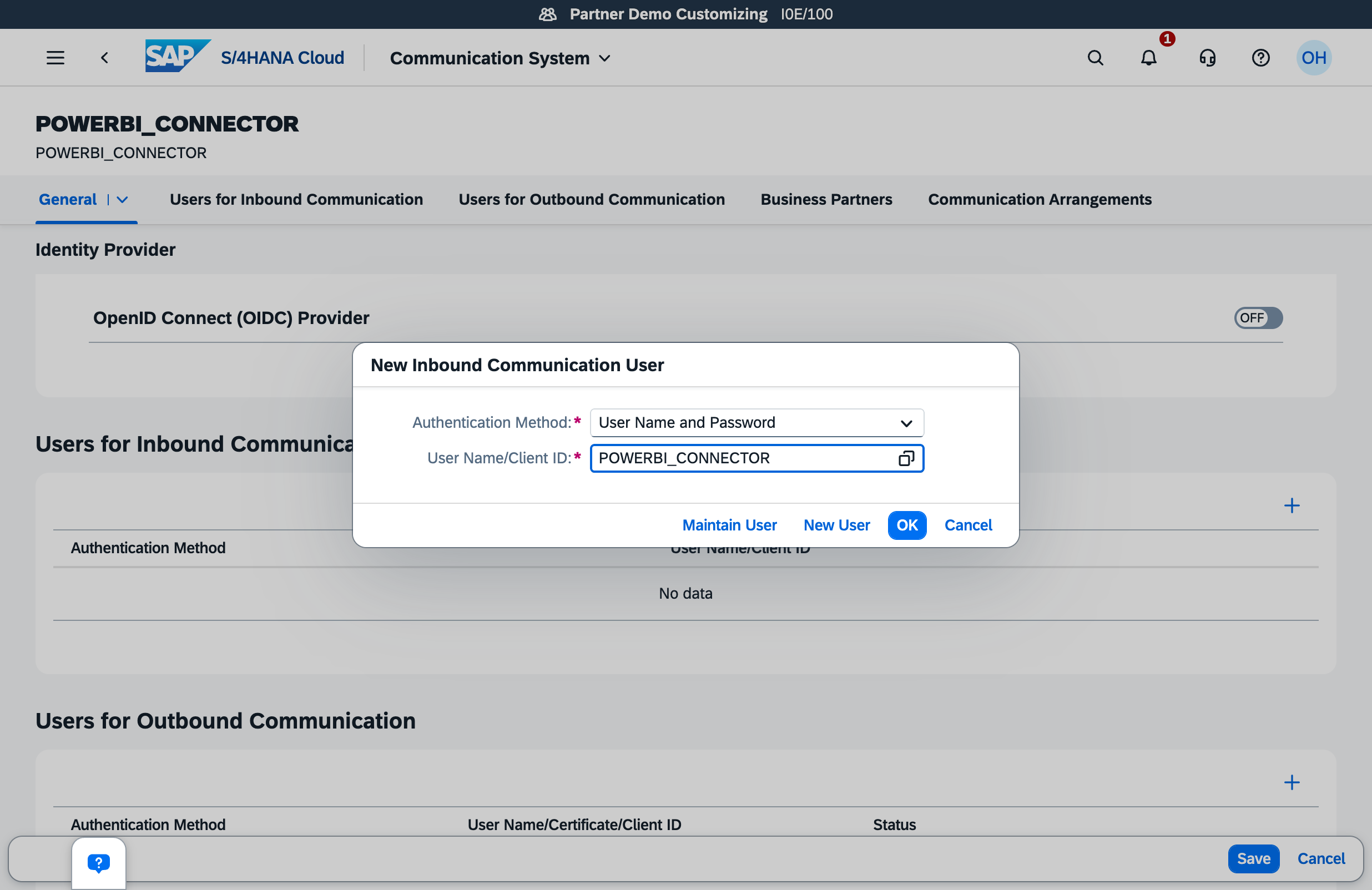The image size is (1372, 890).
Task: Open the help question-mark icon
Action: (1260, 58)
